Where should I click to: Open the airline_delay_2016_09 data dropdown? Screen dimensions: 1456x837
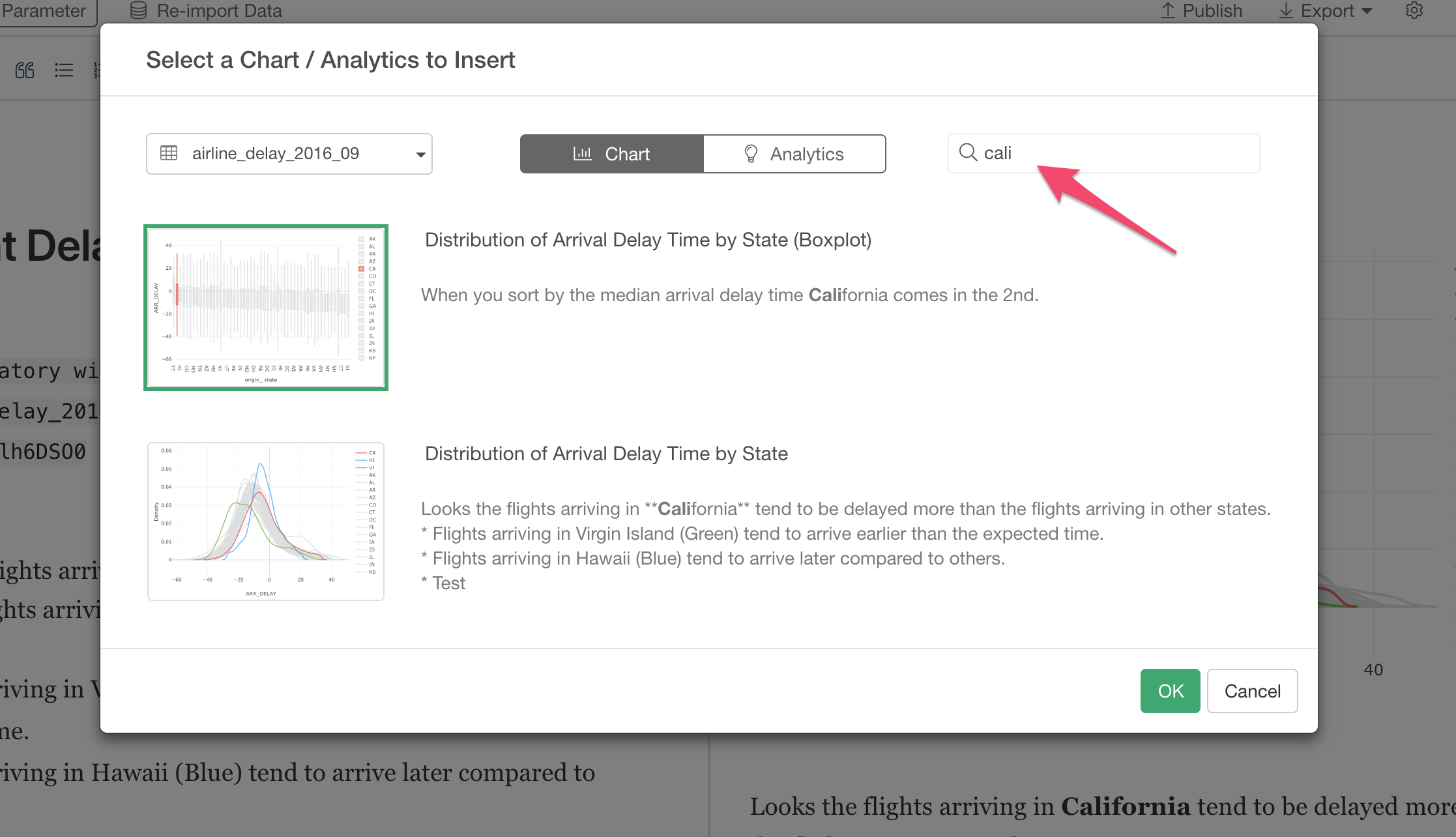[x=289, y=154]
